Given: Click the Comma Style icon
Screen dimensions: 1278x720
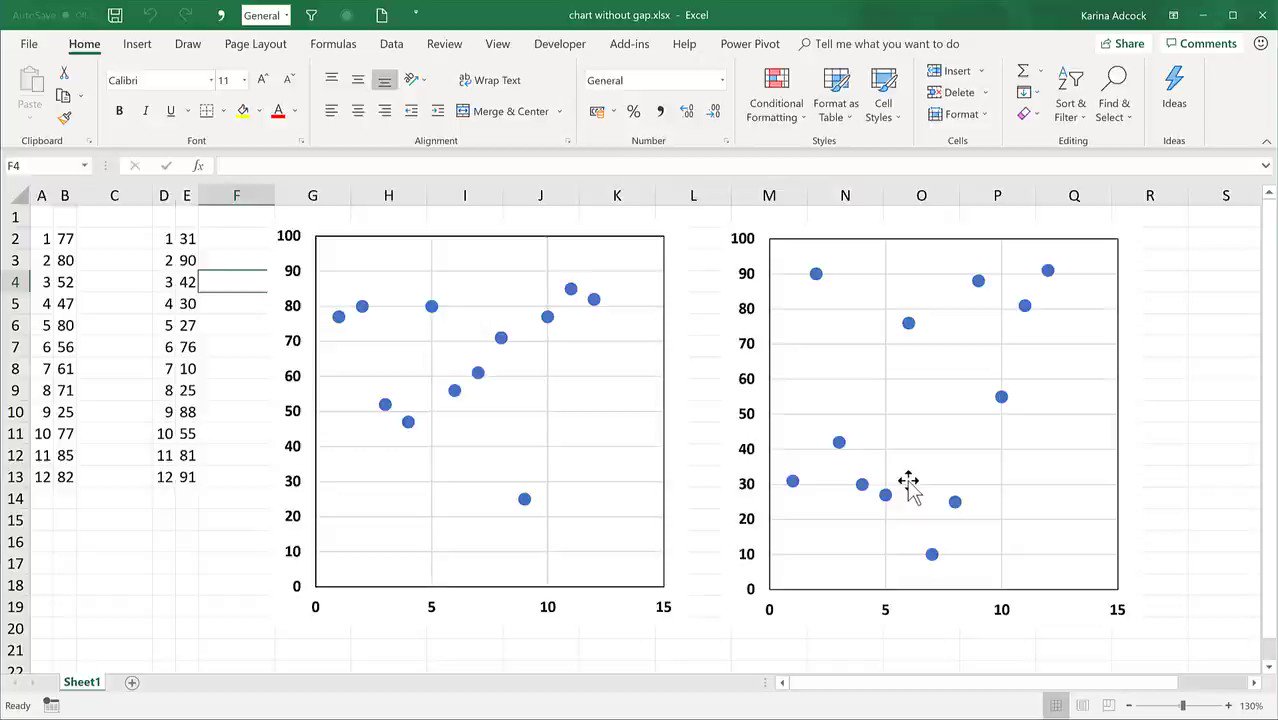Looking at the screenshot, I should pos(660,111).
